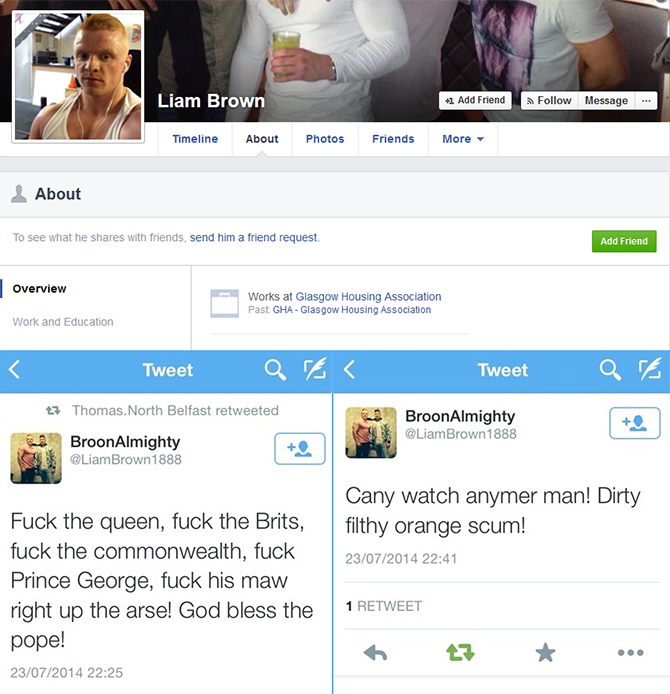Compose new tweet from left Tweet header

(315, 369)
